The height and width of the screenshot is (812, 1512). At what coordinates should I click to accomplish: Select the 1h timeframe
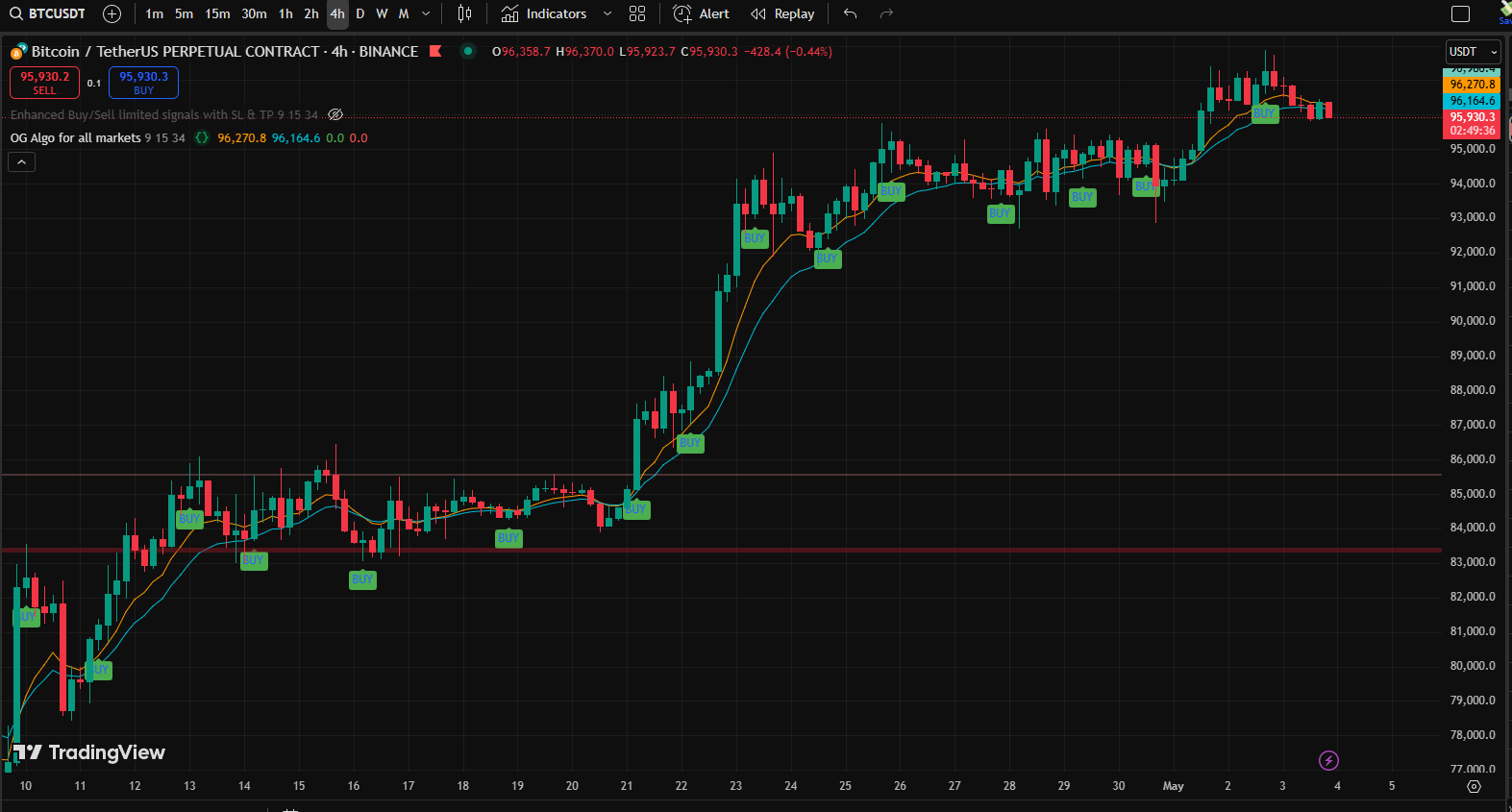(285, 13)
